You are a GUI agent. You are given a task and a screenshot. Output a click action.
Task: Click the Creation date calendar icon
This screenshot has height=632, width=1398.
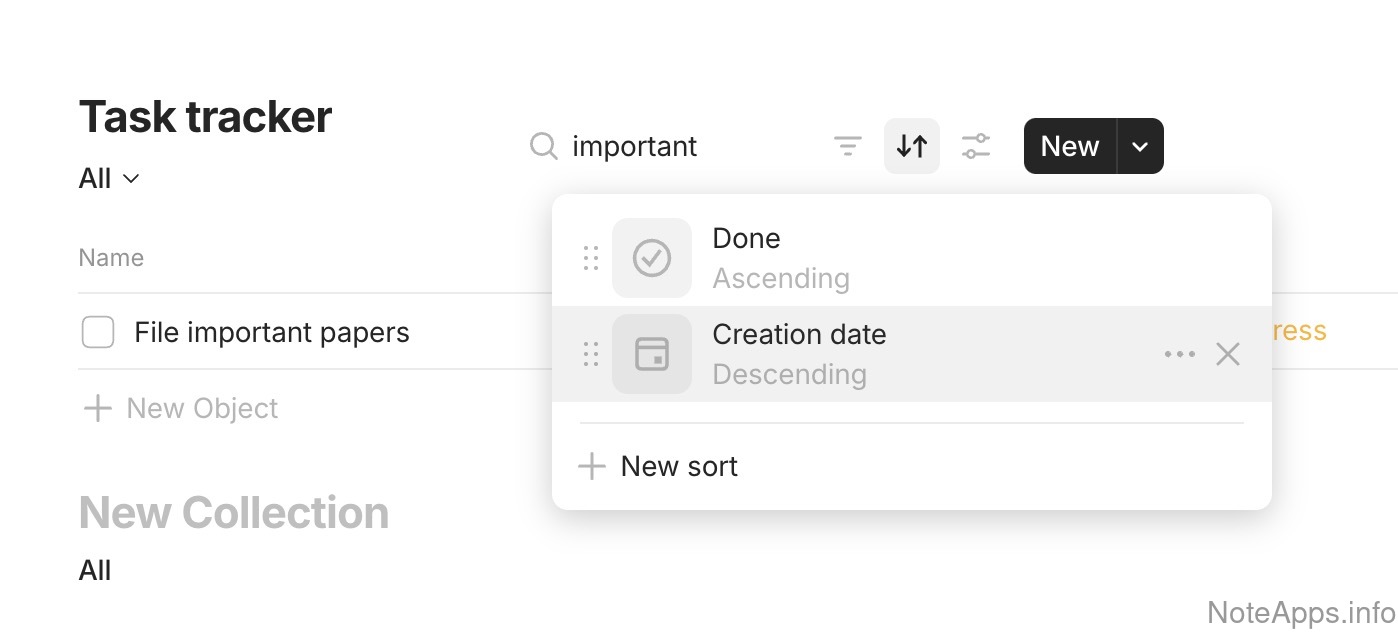pos(652,354)
